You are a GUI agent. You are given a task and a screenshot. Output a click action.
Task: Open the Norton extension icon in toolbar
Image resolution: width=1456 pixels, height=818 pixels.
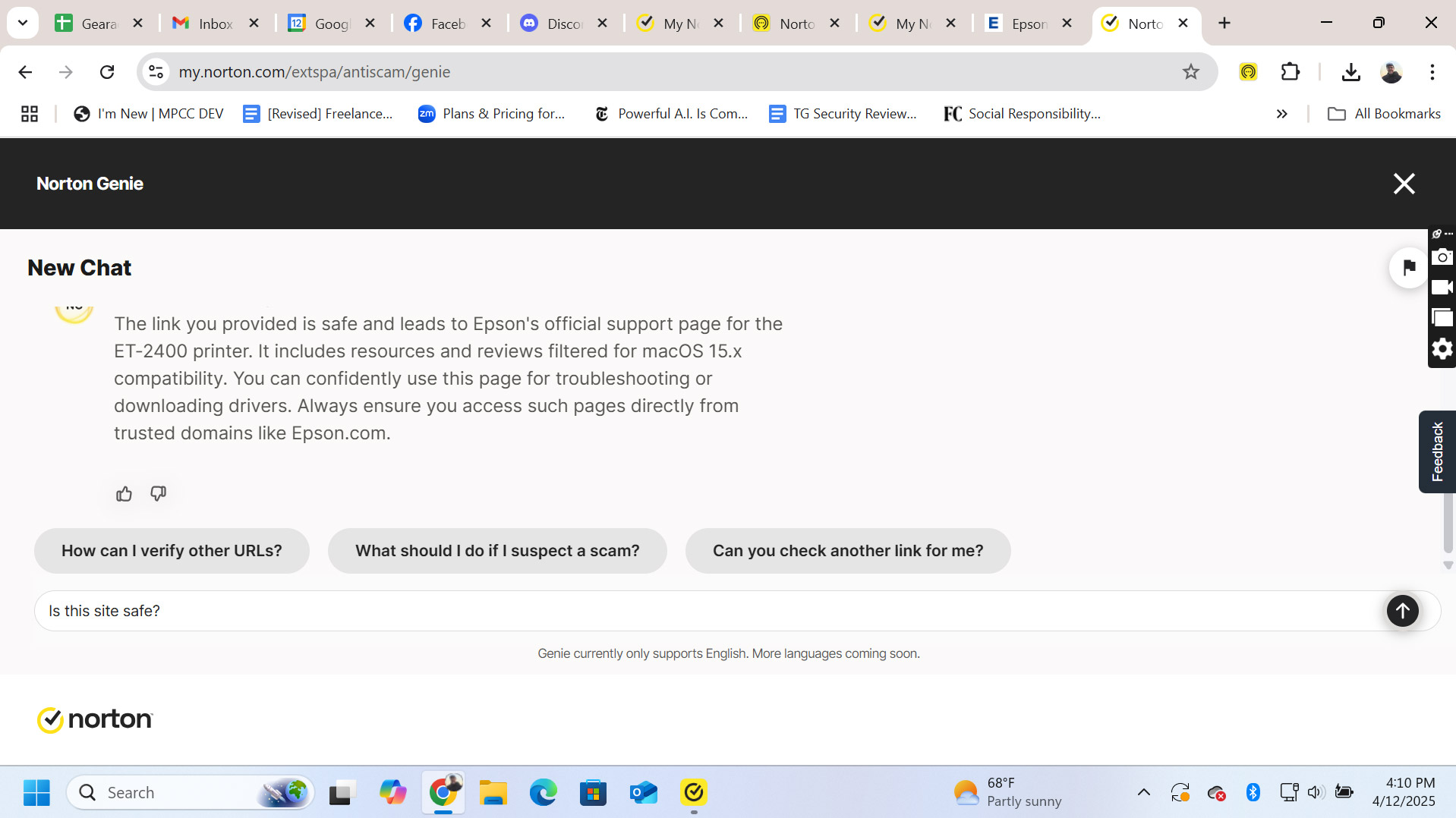pos(1248,72)
